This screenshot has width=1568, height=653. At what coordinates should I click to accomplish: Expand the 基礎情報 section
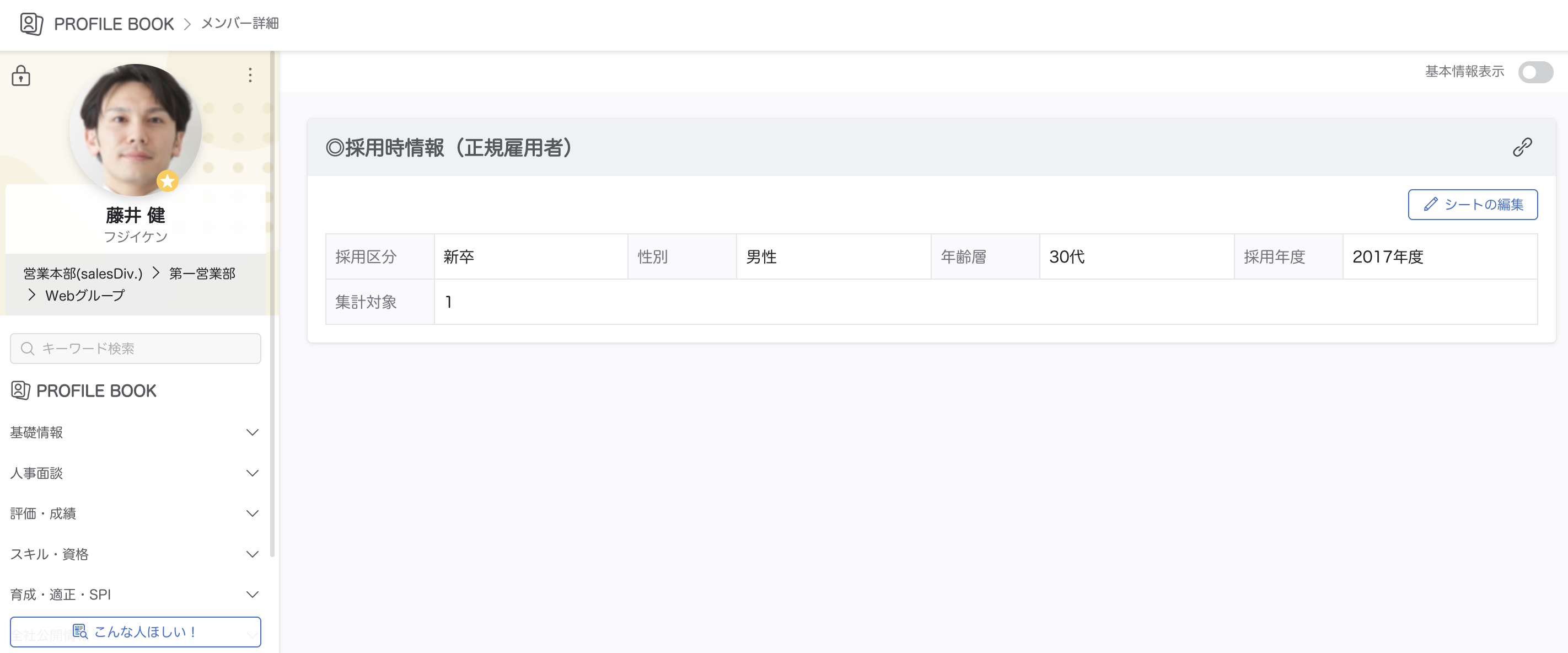135,432
